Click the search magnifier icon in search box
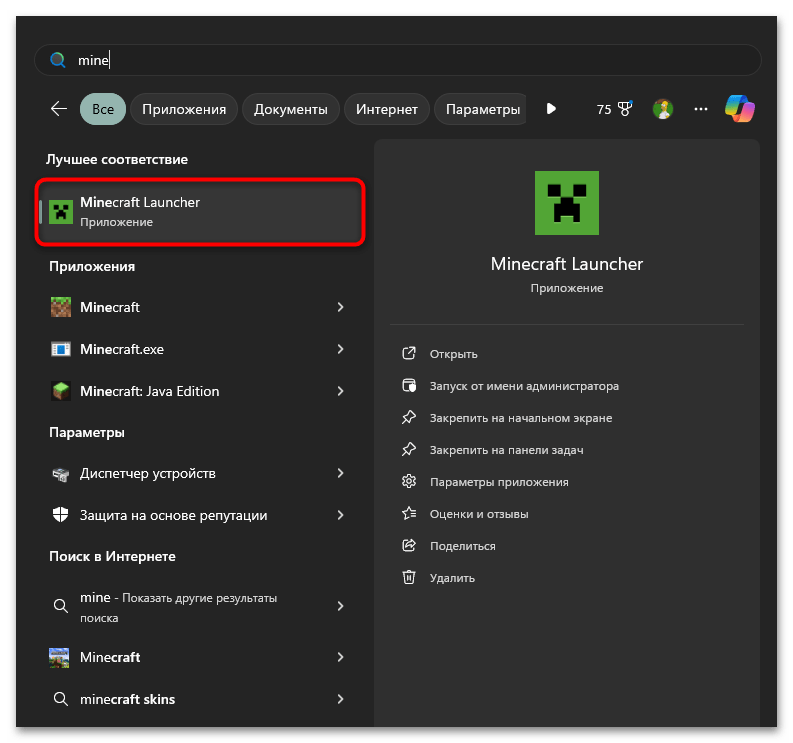Screen dimensions: 793x743 pos(58,60)
